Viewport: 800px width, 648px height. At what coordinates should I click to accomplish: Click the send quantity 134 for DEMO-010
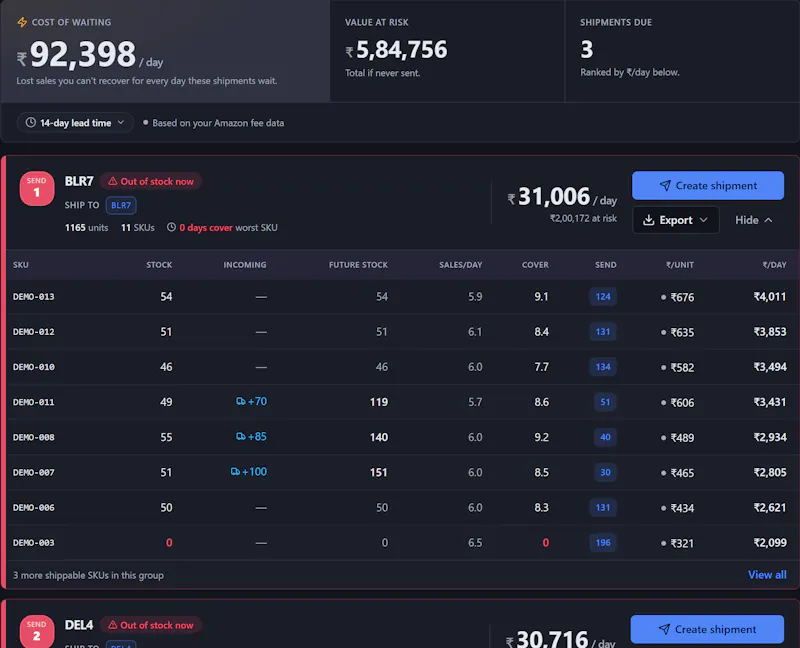(x=603, y=367)
